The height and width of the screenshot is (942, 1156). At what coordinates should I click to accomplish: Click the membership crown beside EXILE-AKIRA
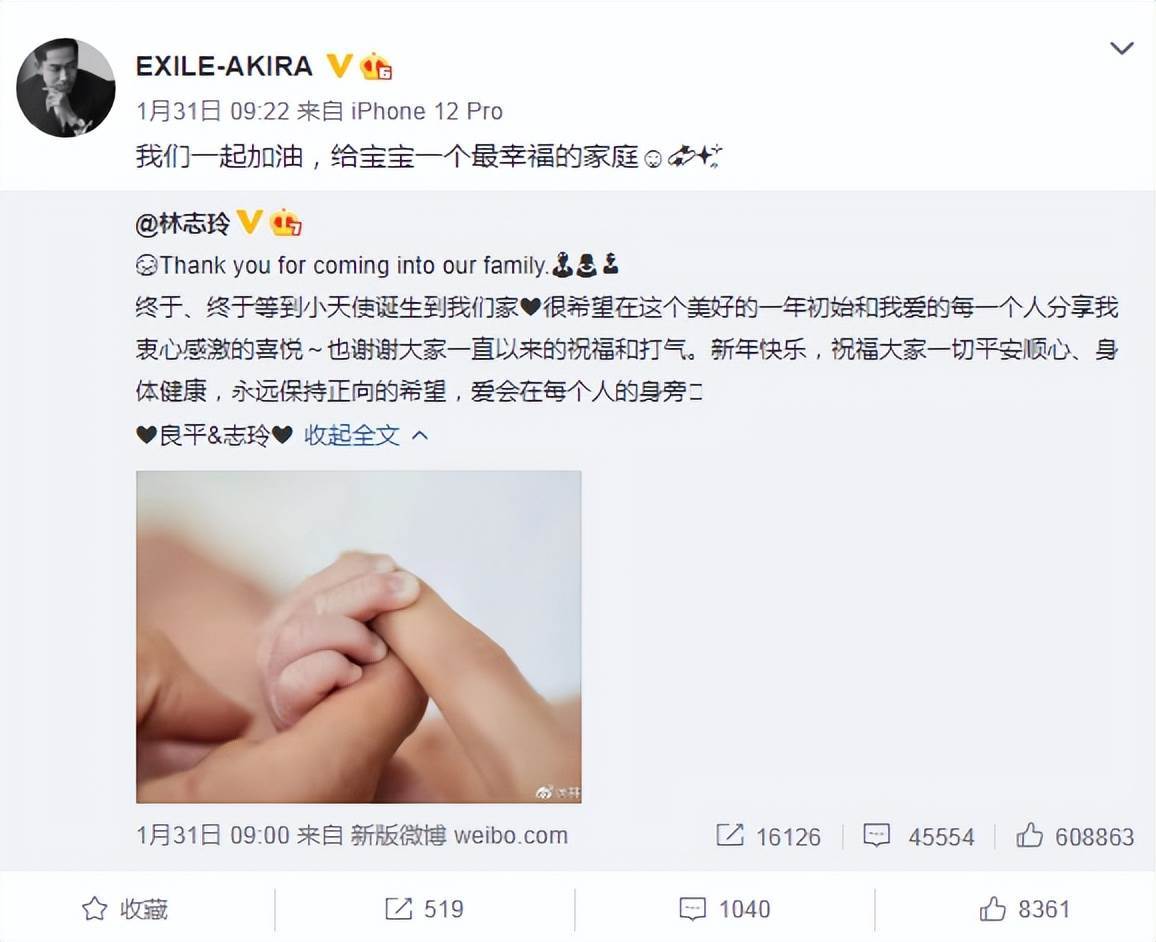(375, 66)
